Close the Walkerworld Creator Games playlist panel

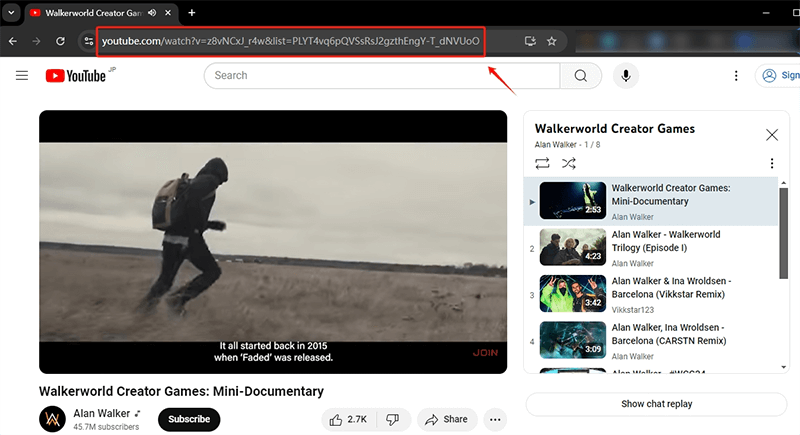(772, 135)
